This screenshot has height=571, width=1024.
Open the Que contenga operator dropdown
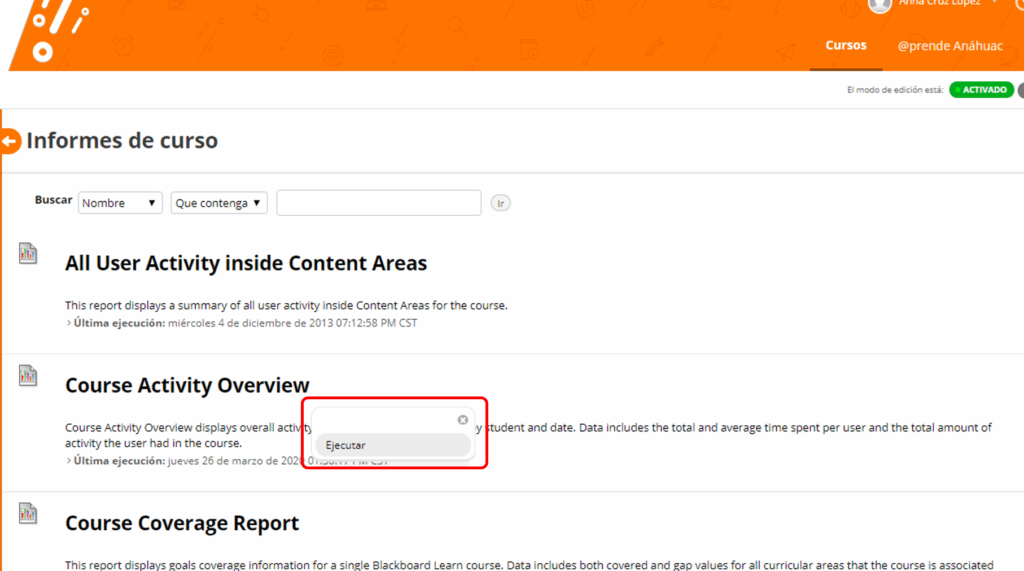219,203
